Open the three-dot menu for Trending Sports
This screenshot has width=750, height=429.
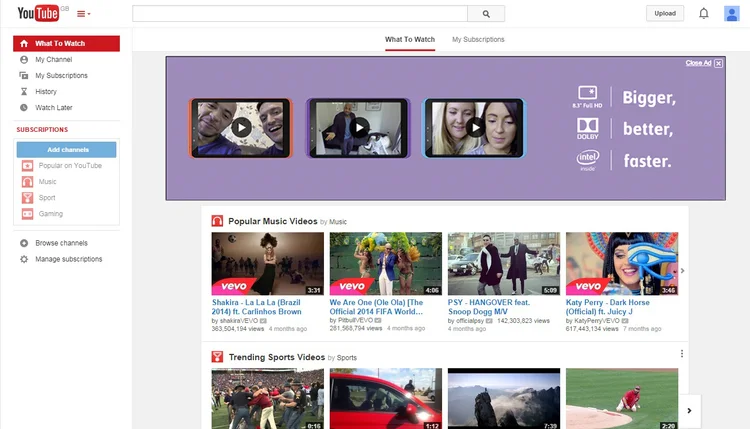tap(682, 354)
